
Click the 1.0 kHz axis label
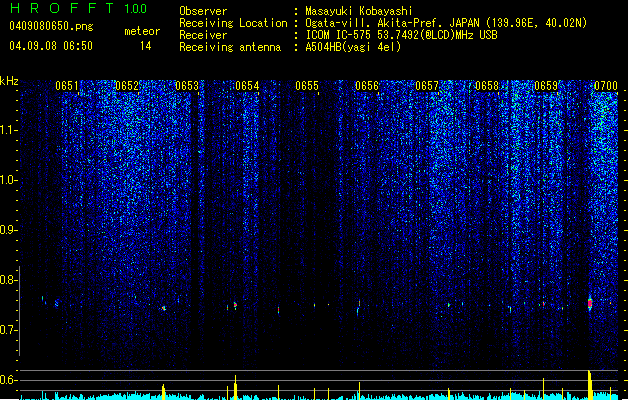click(7, 180)
